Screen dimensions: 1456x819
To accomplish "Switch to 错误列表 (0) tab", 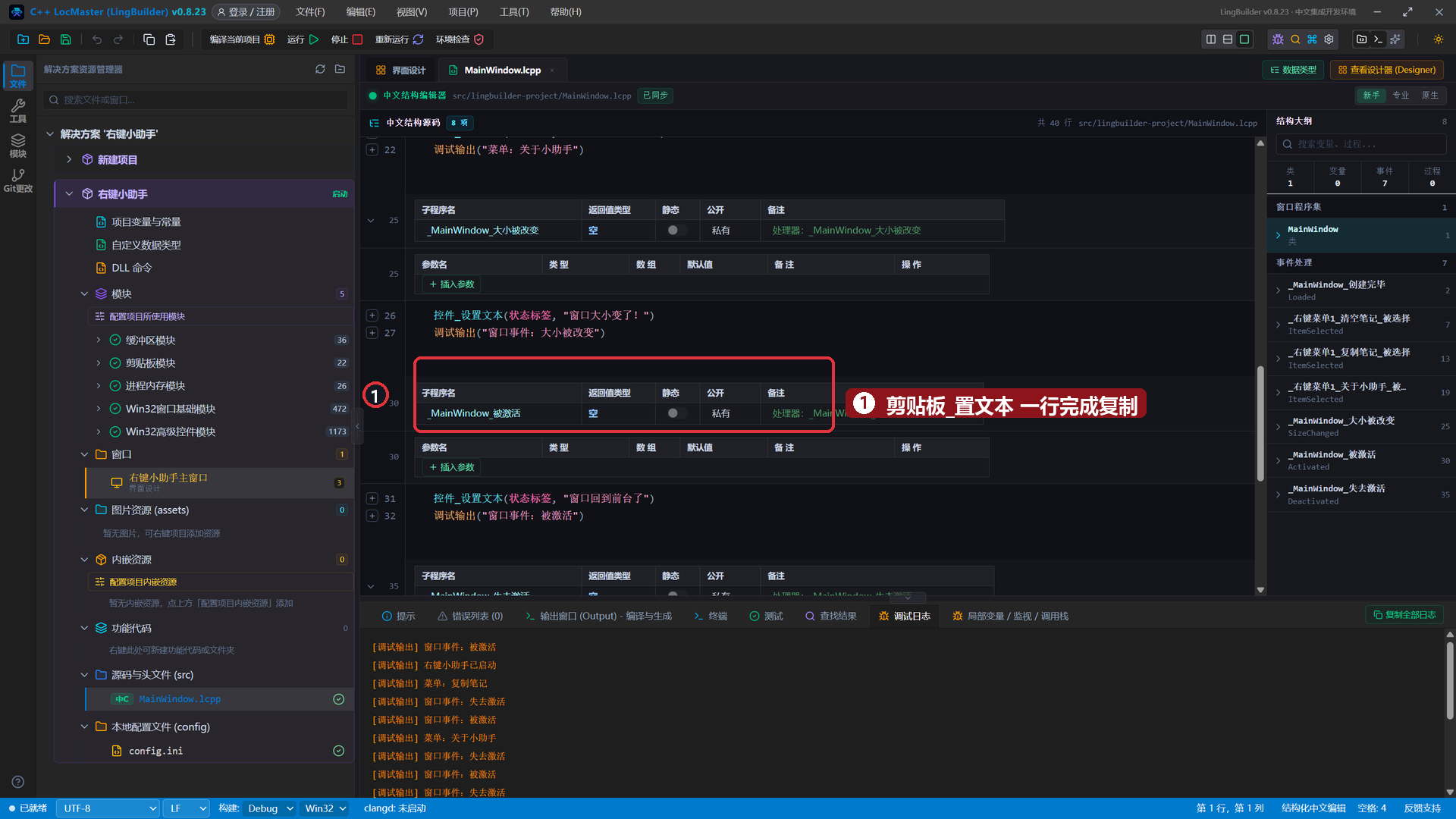I will tap(470, 617).
